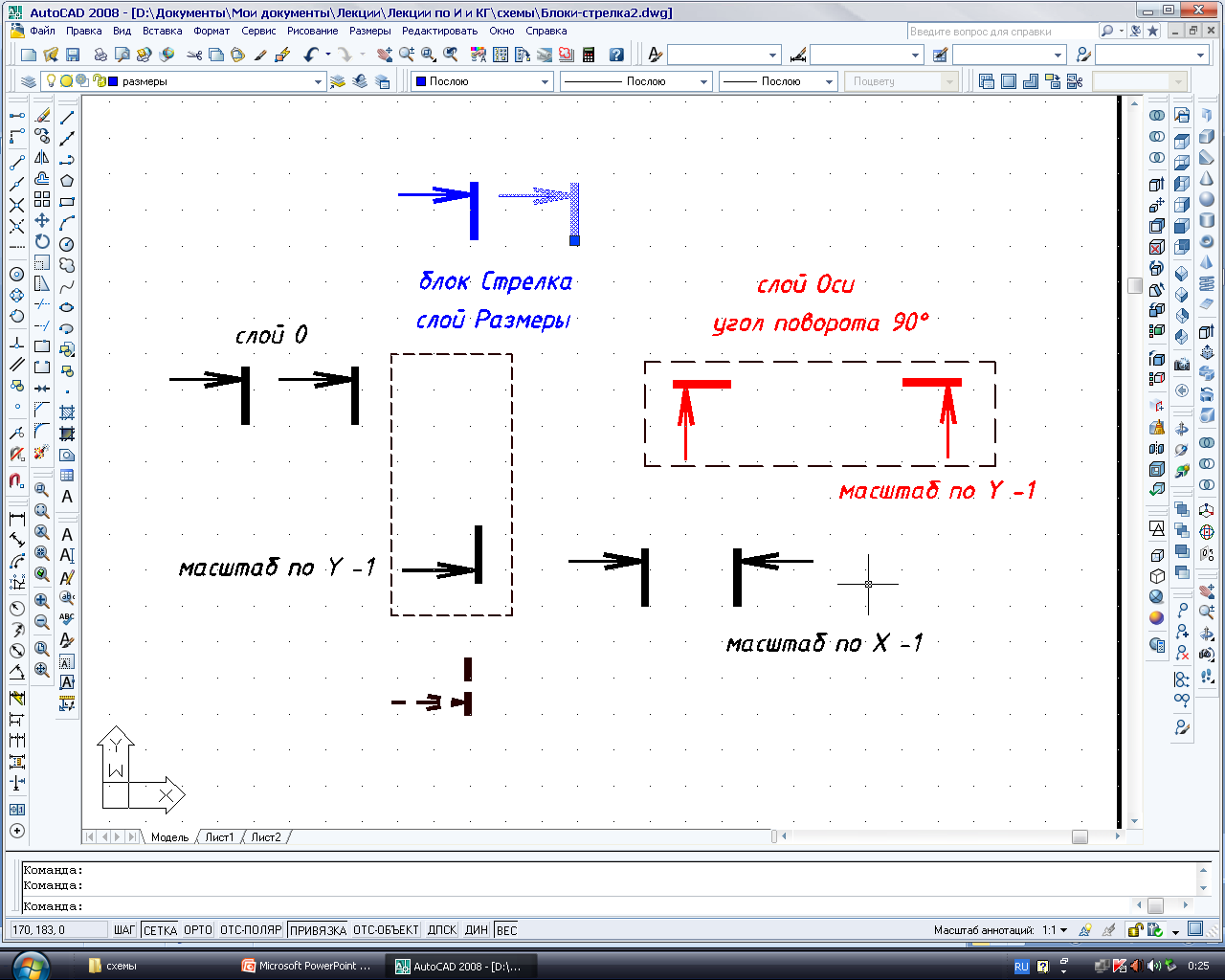Activate the Pan hand tool
Viewport: 1225px width, 980px height.
point(385,56)
